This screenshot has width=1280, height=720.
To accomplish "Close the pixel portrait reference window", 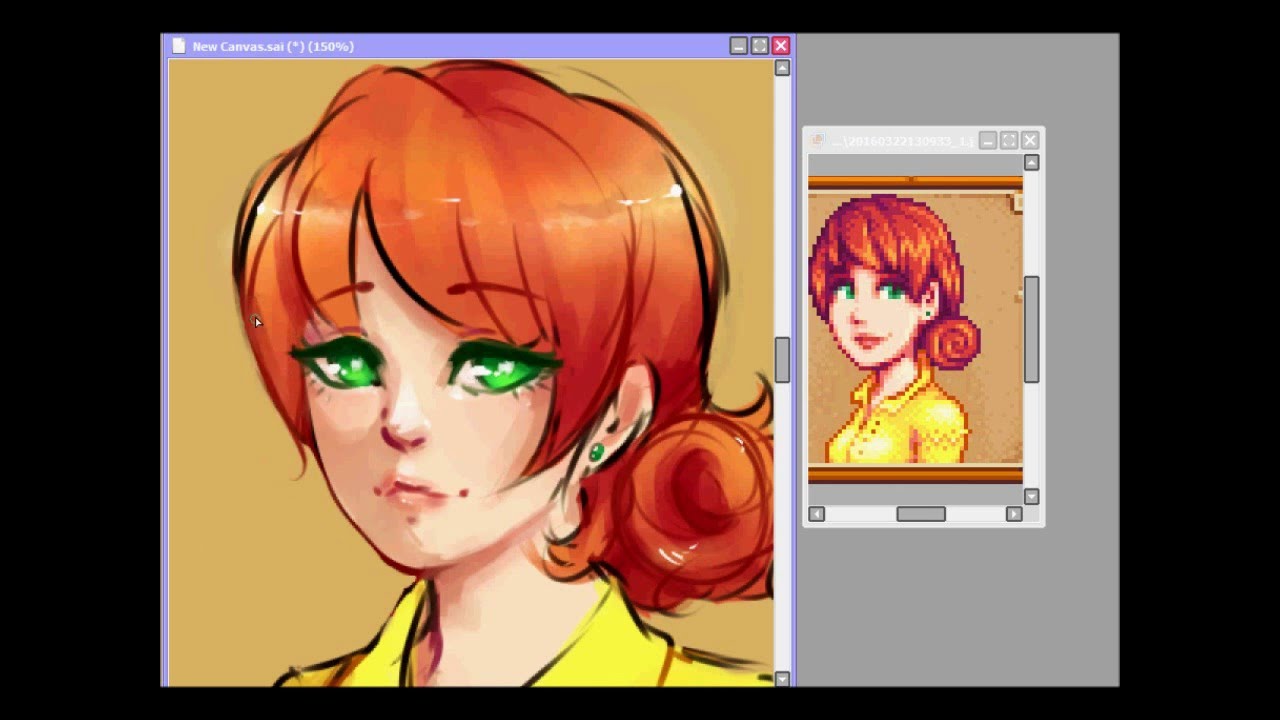I will point(1030,141).
